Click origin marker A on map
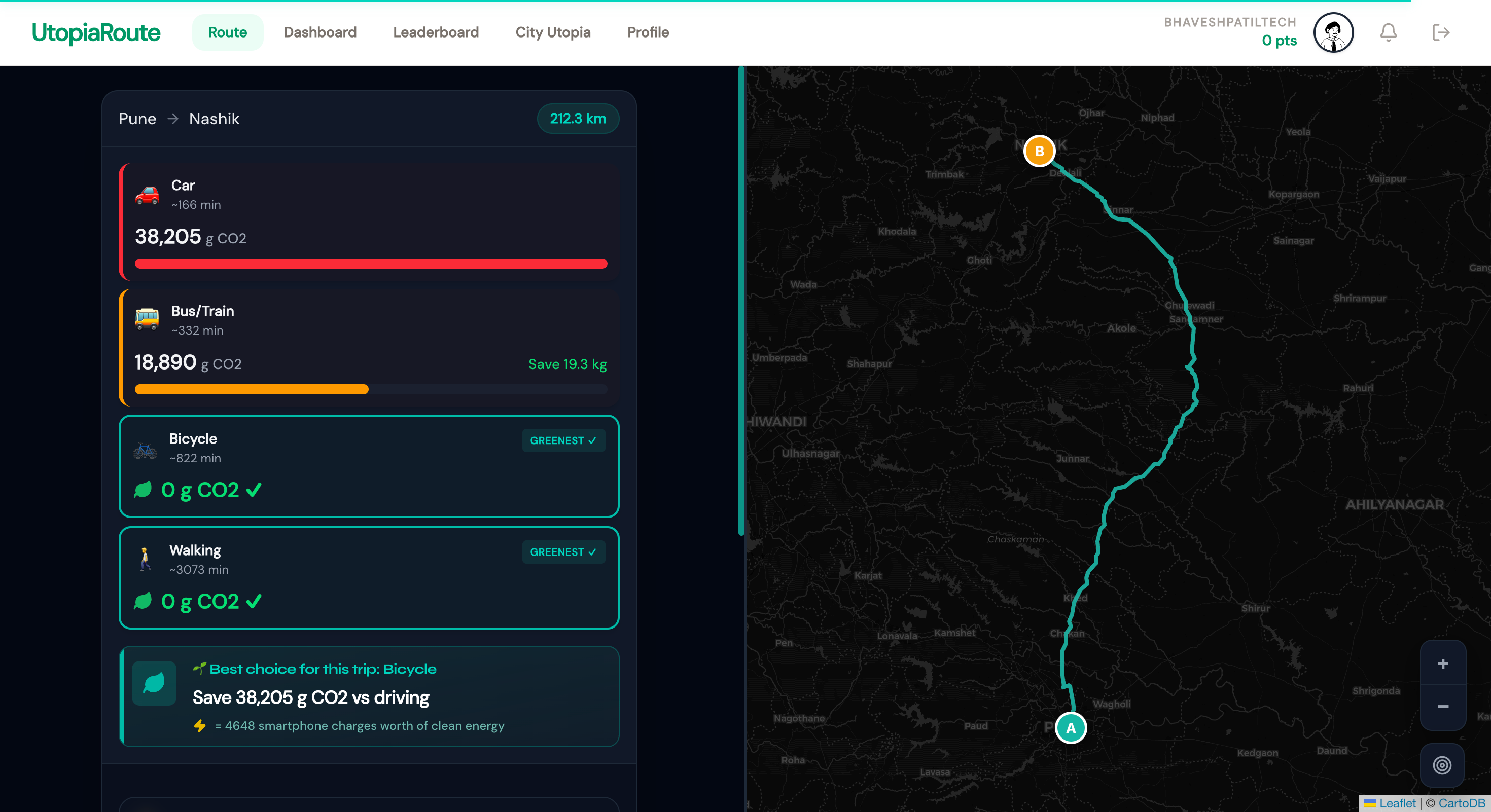Screen dimensions: 1491x812 coord(1071,728)
